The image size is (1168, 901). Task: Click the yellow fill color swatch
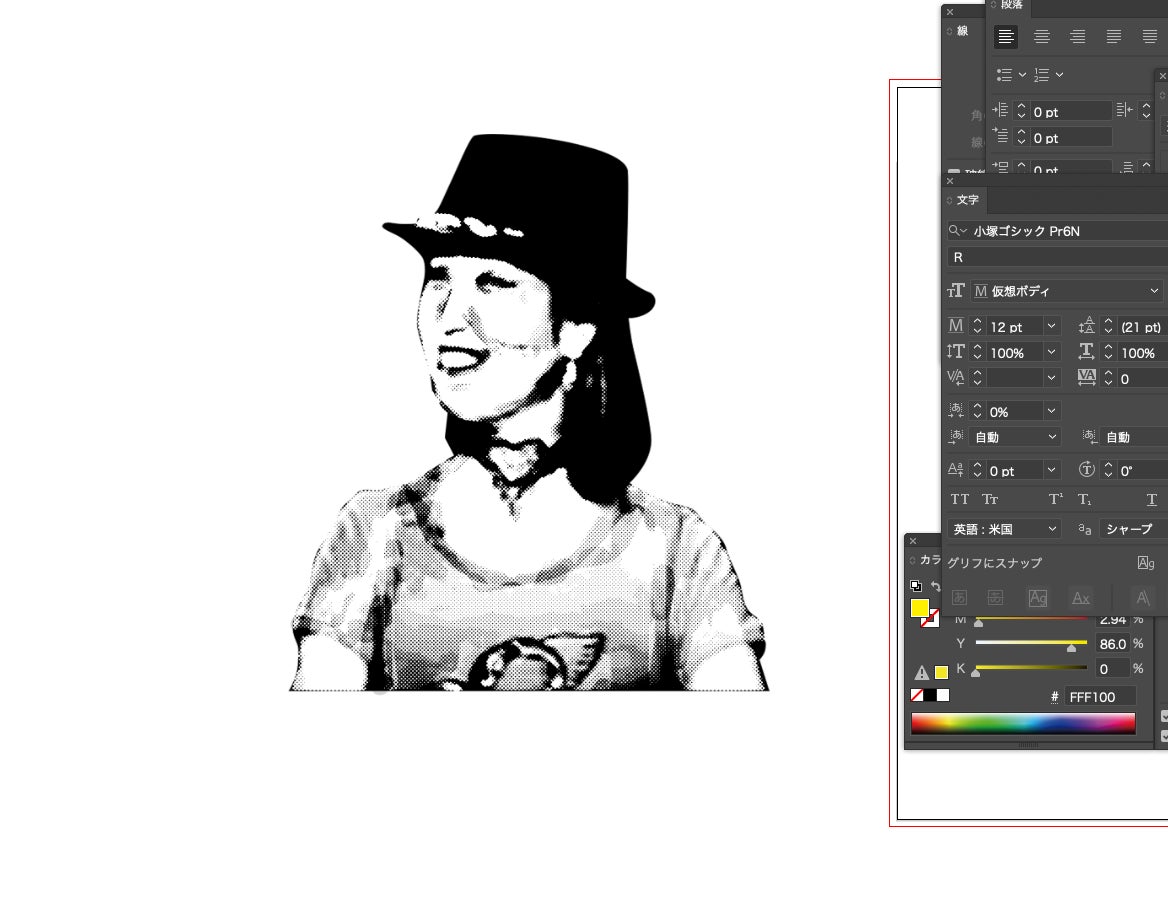coord(920,608)
